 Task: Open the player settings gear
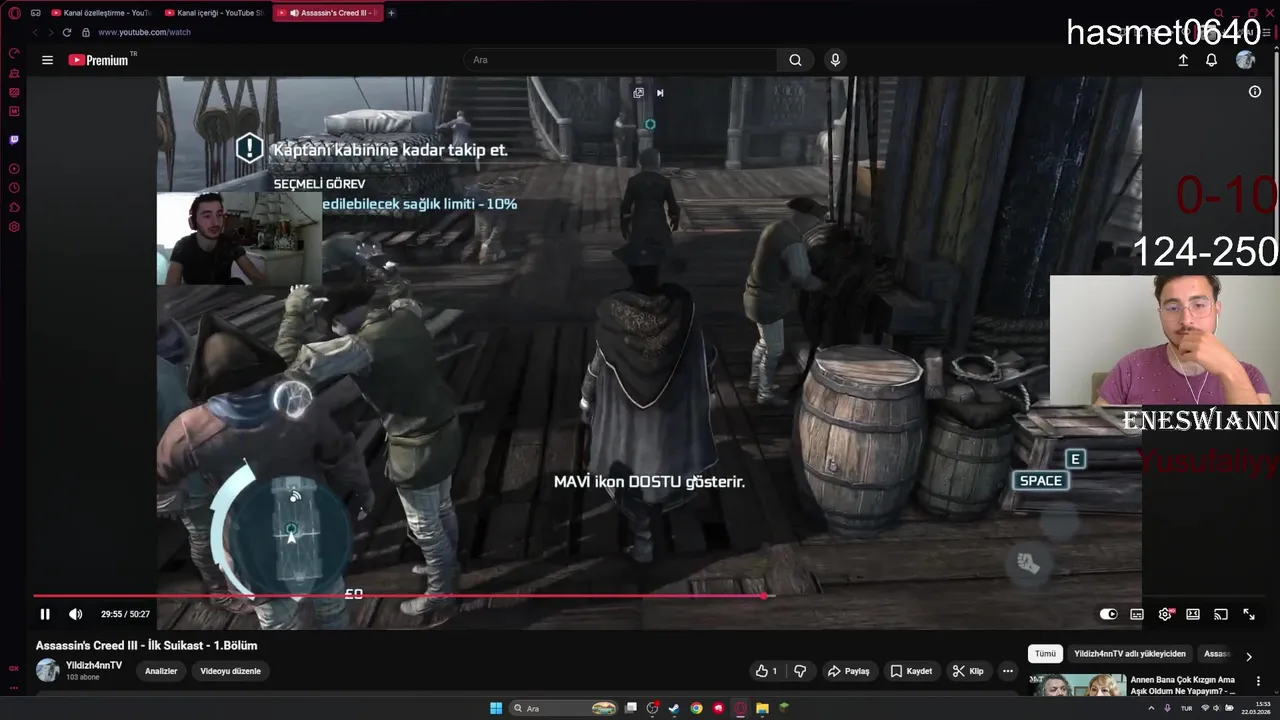pos(1165,614)
